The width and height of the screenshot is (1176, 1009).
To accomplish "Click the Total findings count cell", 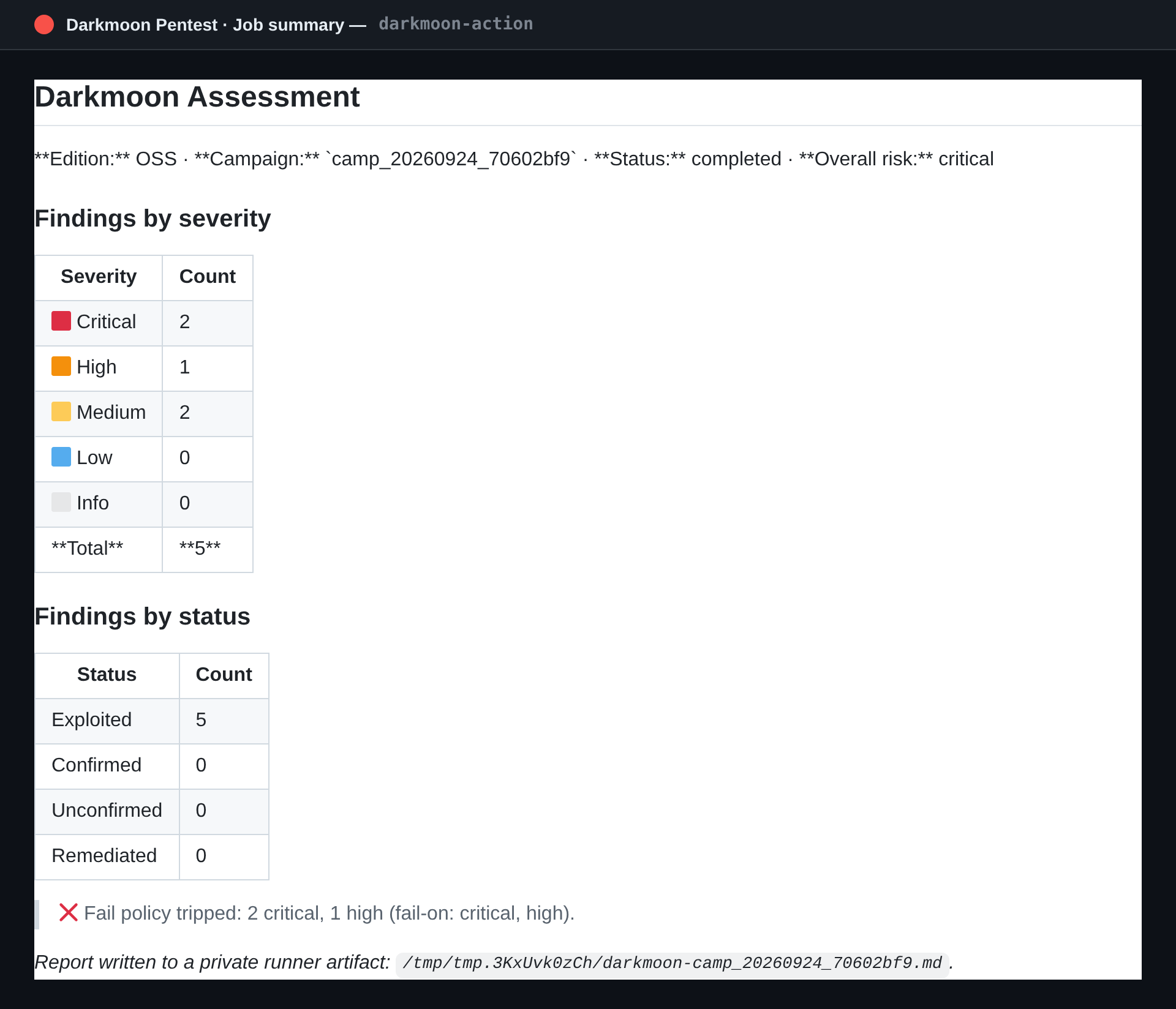I will coord(208,549).
